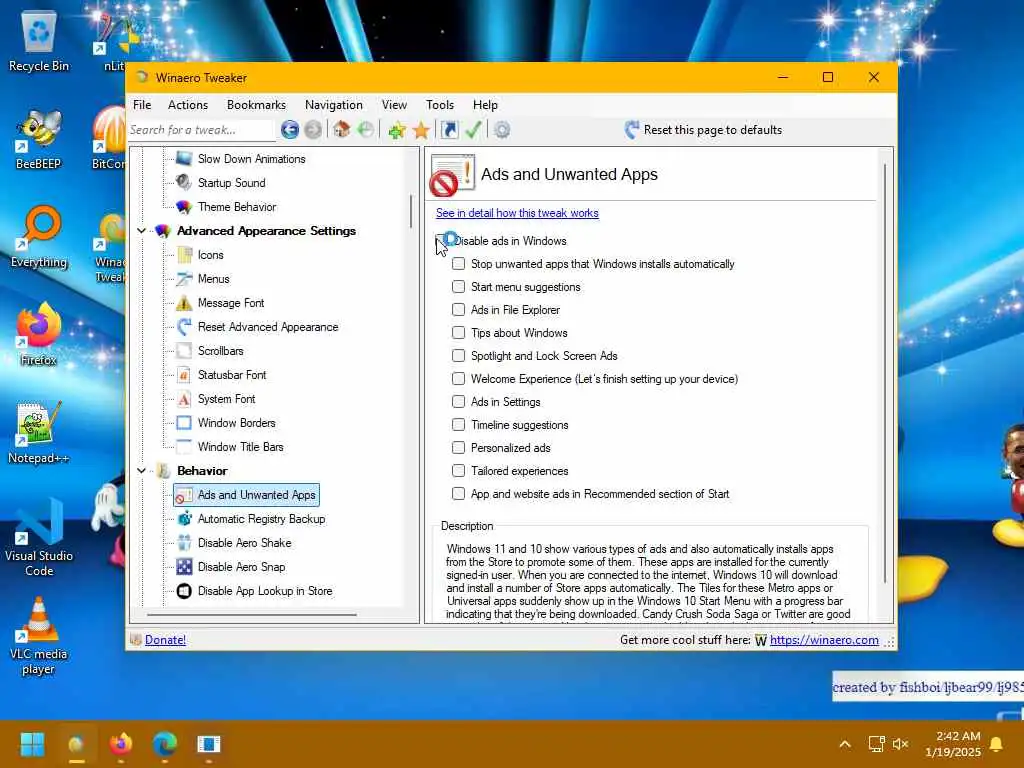
Task: Click See in detail how this tweak works
Action: (x=517, y=213)
